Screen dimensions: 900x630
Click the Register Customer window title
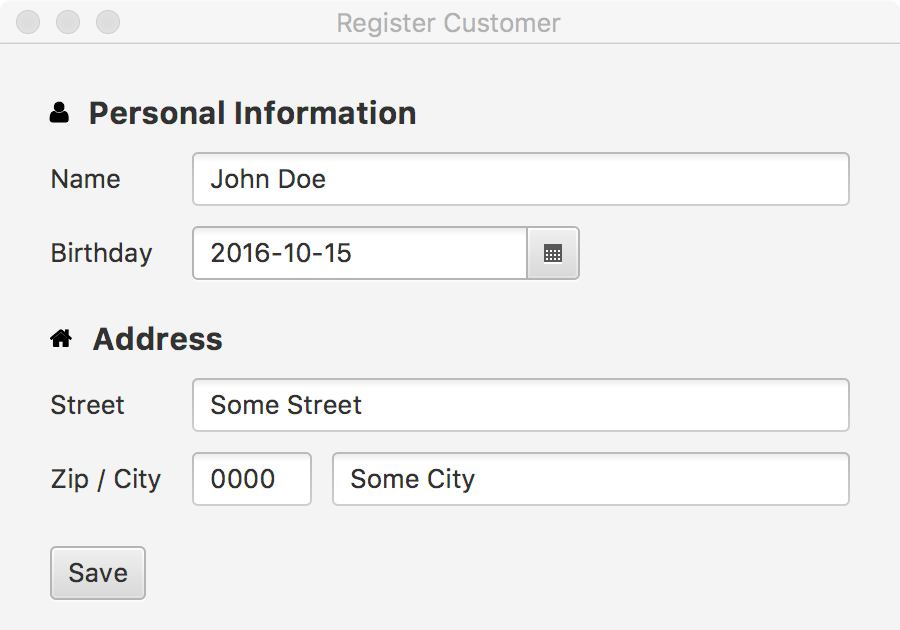pyautogui.click(x=448, y=23)
